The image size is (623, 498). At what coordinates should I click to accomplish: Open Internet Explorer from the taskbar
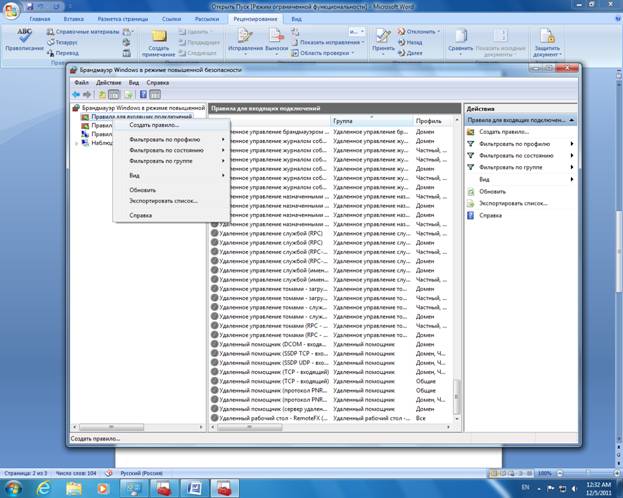[44, 488]
